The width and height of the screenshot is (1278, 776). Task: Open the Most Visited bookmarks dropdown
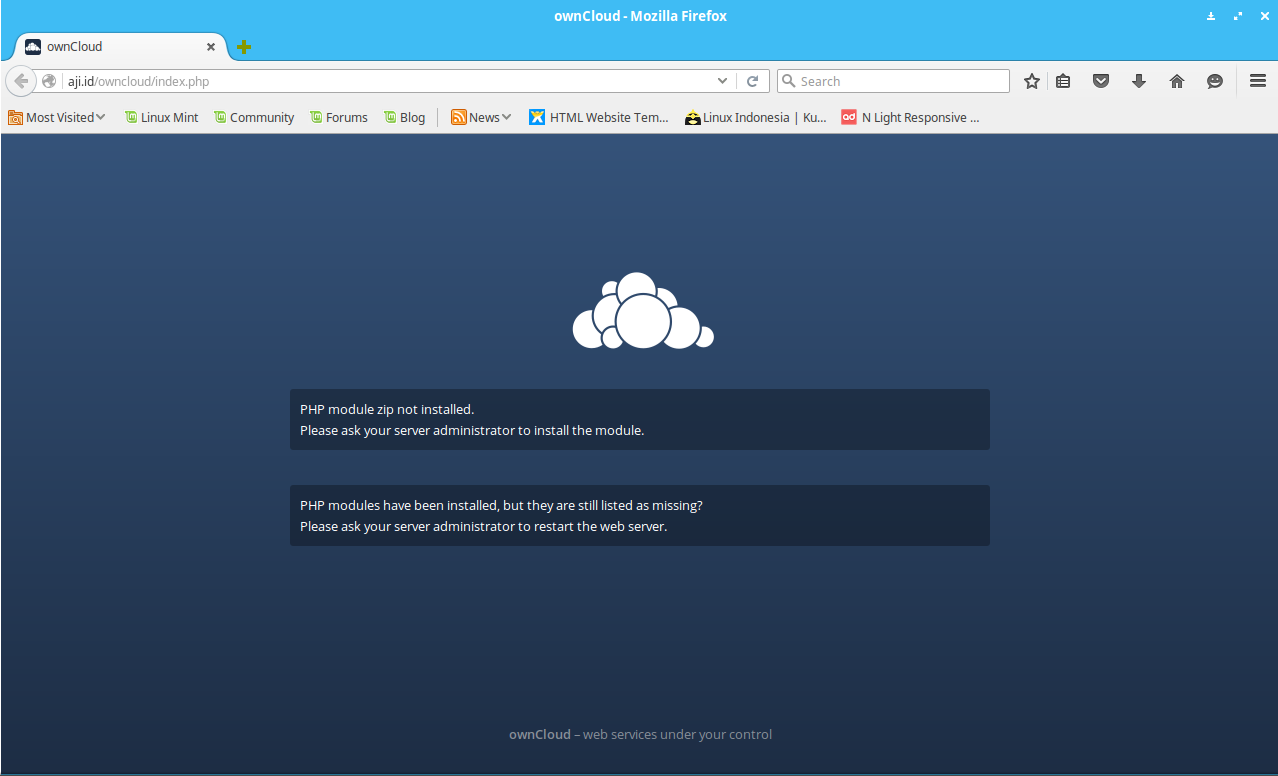(57, 117)
